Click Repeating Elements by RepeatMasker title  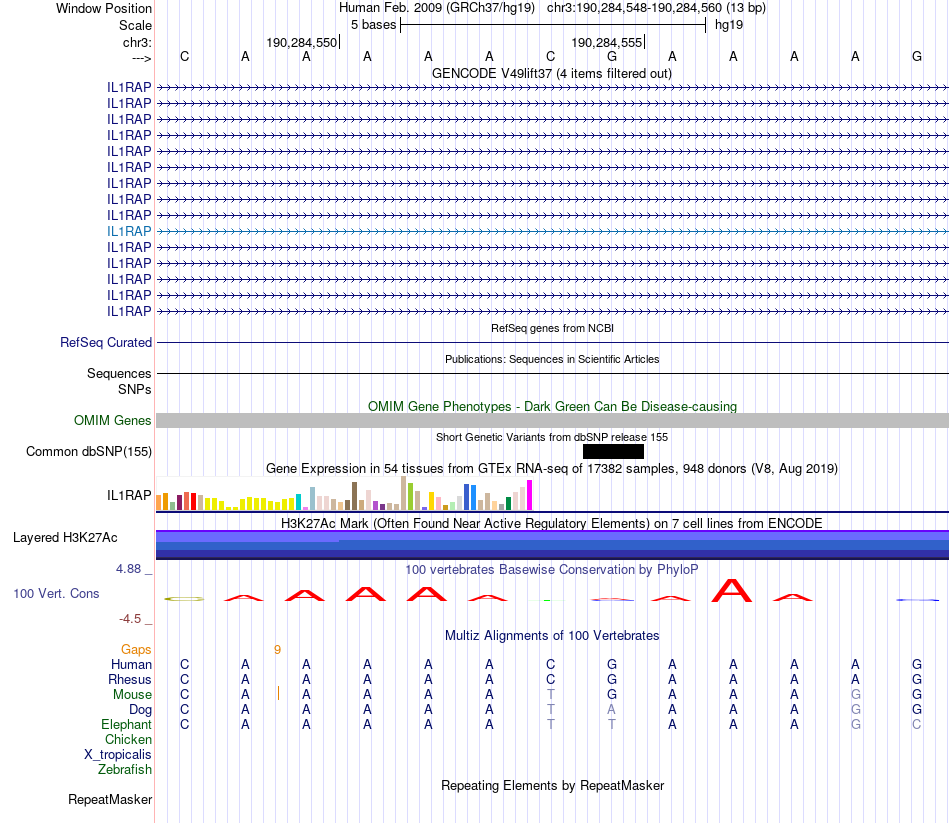click(552, 786)
